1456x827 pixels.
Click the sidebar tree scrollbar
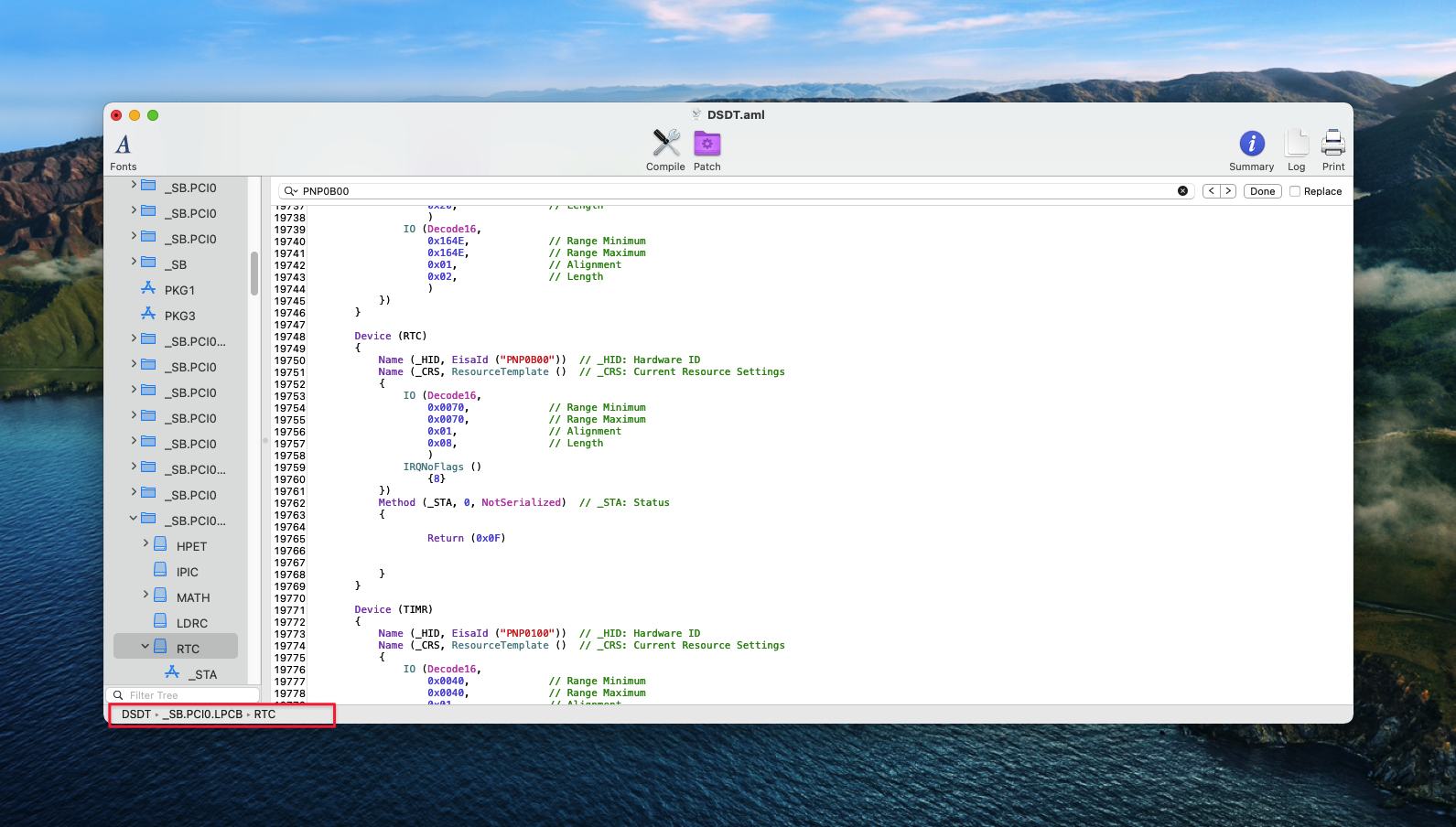pos(254,274)
